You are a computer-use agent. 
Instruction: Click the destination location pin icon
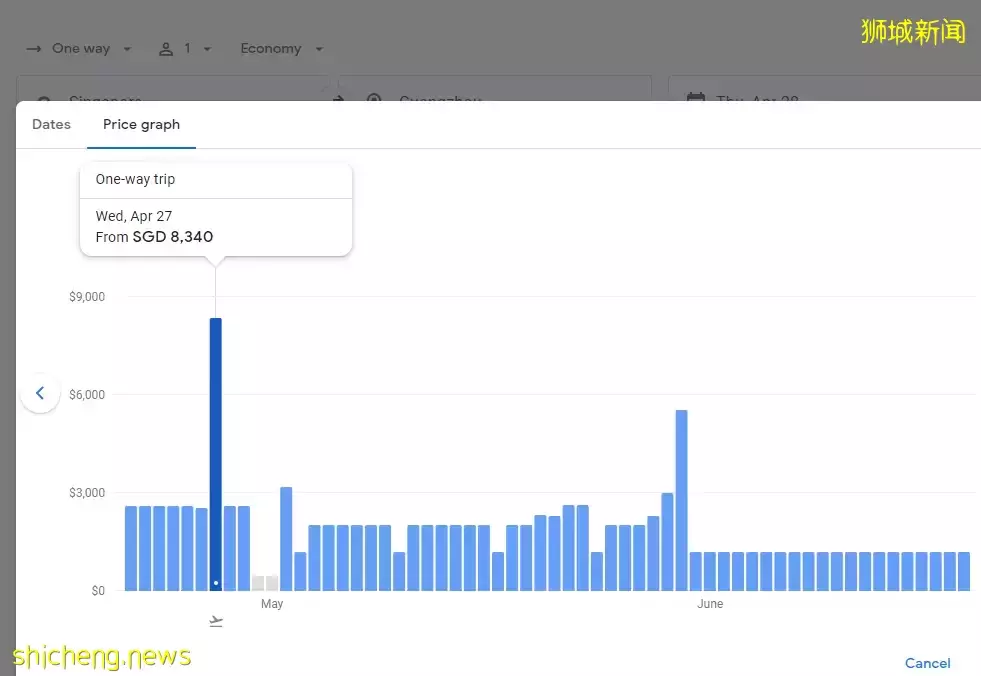coord(374,98)
